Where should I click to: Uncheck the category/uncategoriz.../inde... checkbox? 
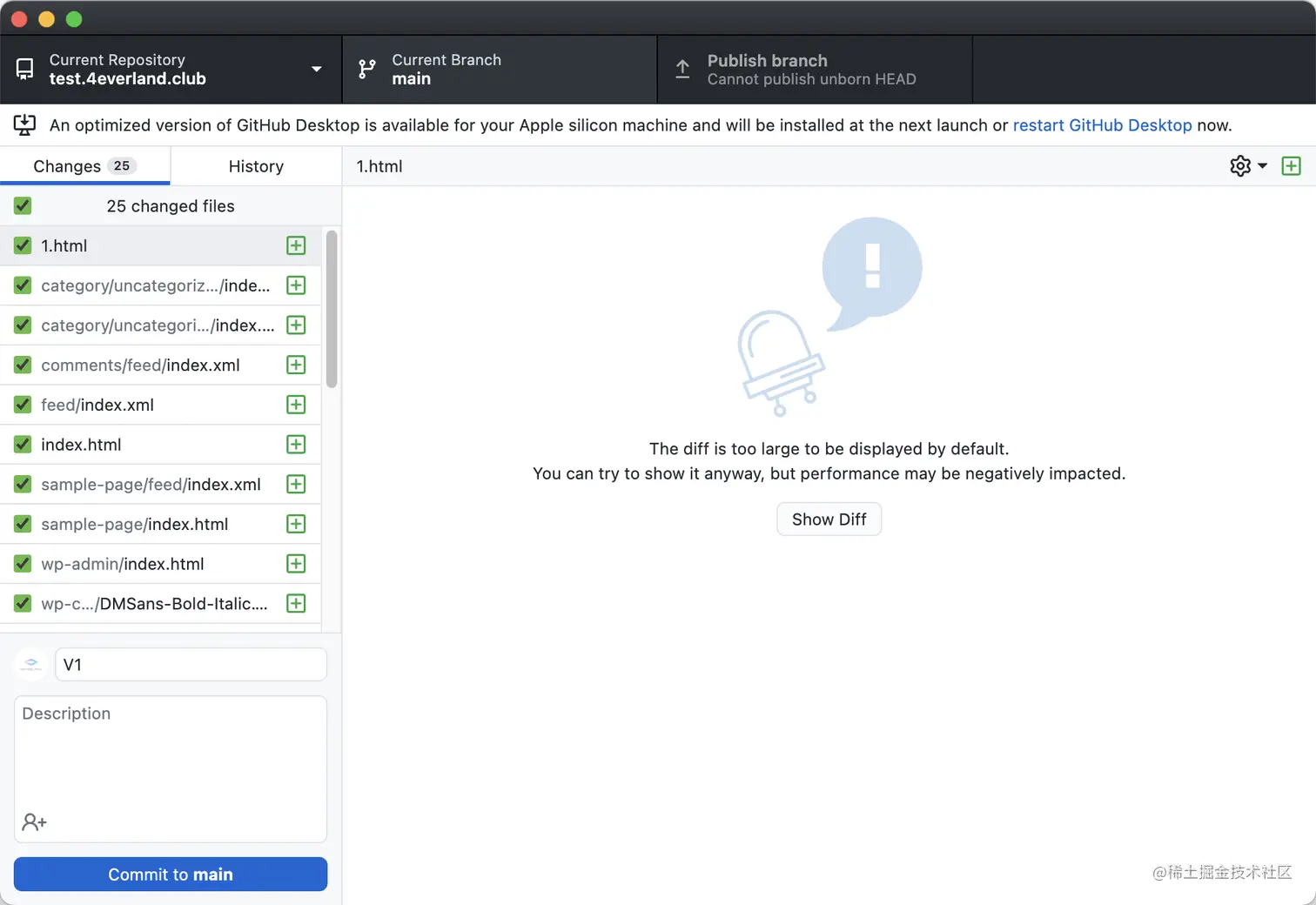[x=23, y=285]
